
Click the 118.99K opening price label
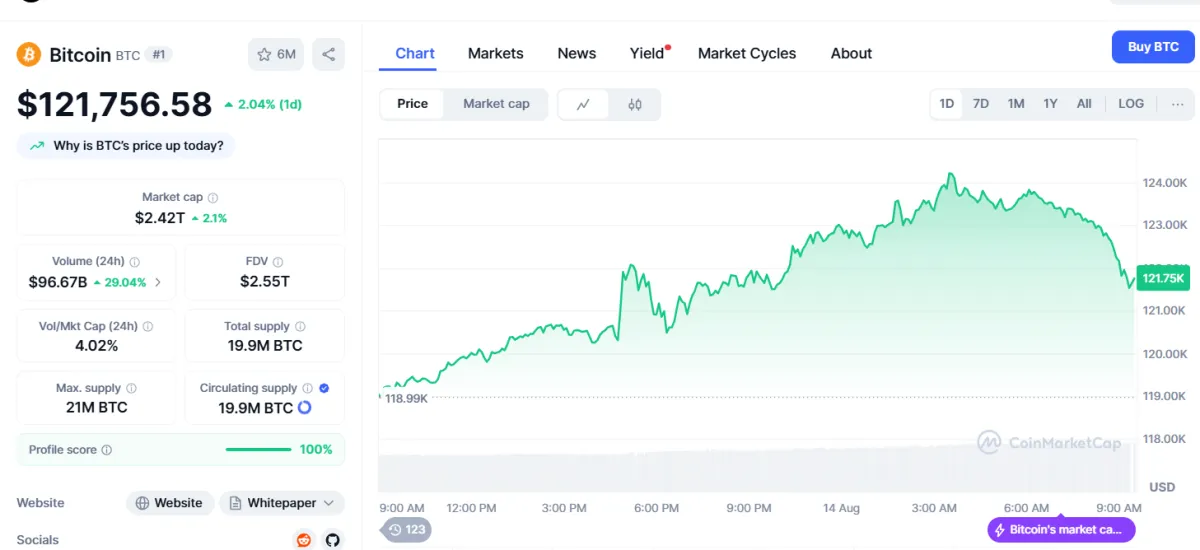[x=406, y=398]
